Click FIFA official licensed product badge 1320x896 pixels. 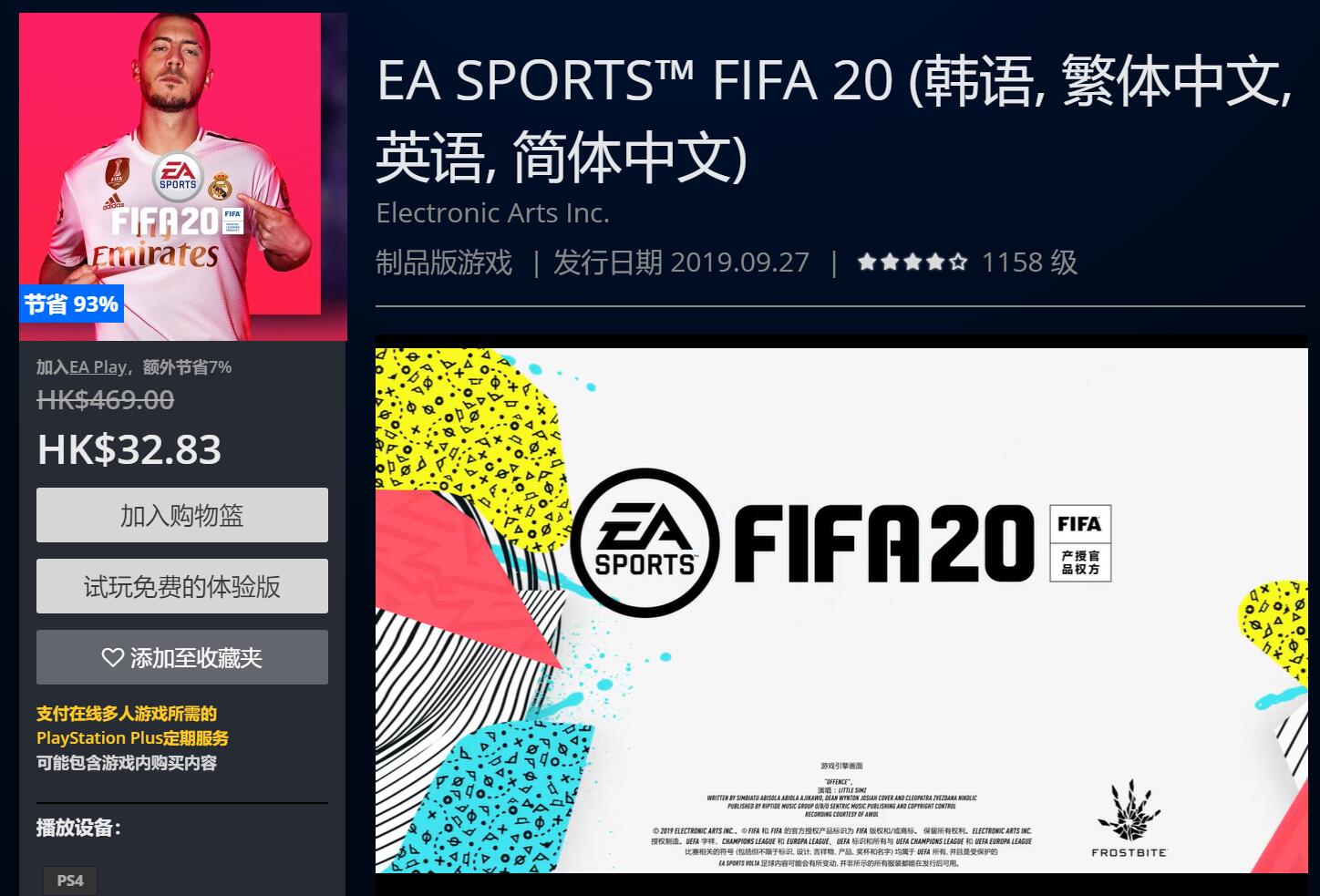click(1080, 543)
